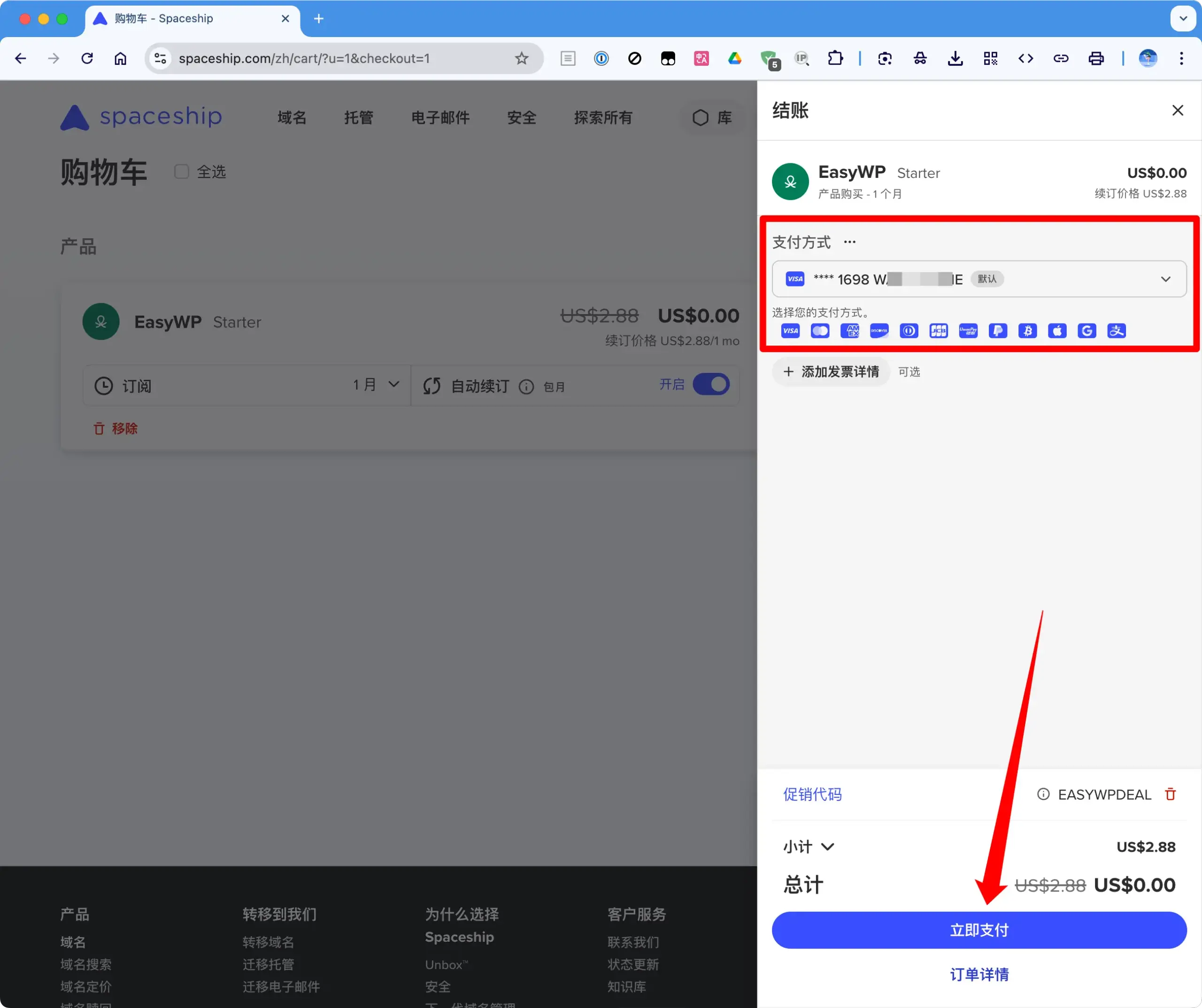Click the translate extension icon

(x=702, y=58)
